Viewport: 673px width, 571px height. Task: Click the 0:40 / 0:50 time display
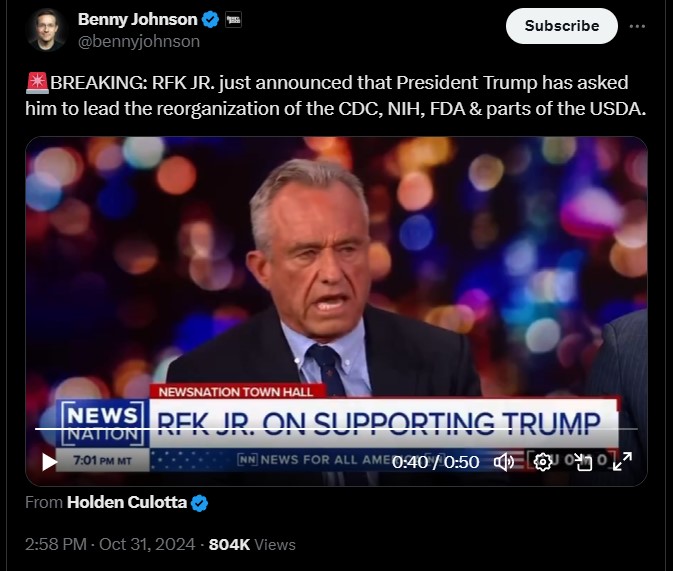435,462
